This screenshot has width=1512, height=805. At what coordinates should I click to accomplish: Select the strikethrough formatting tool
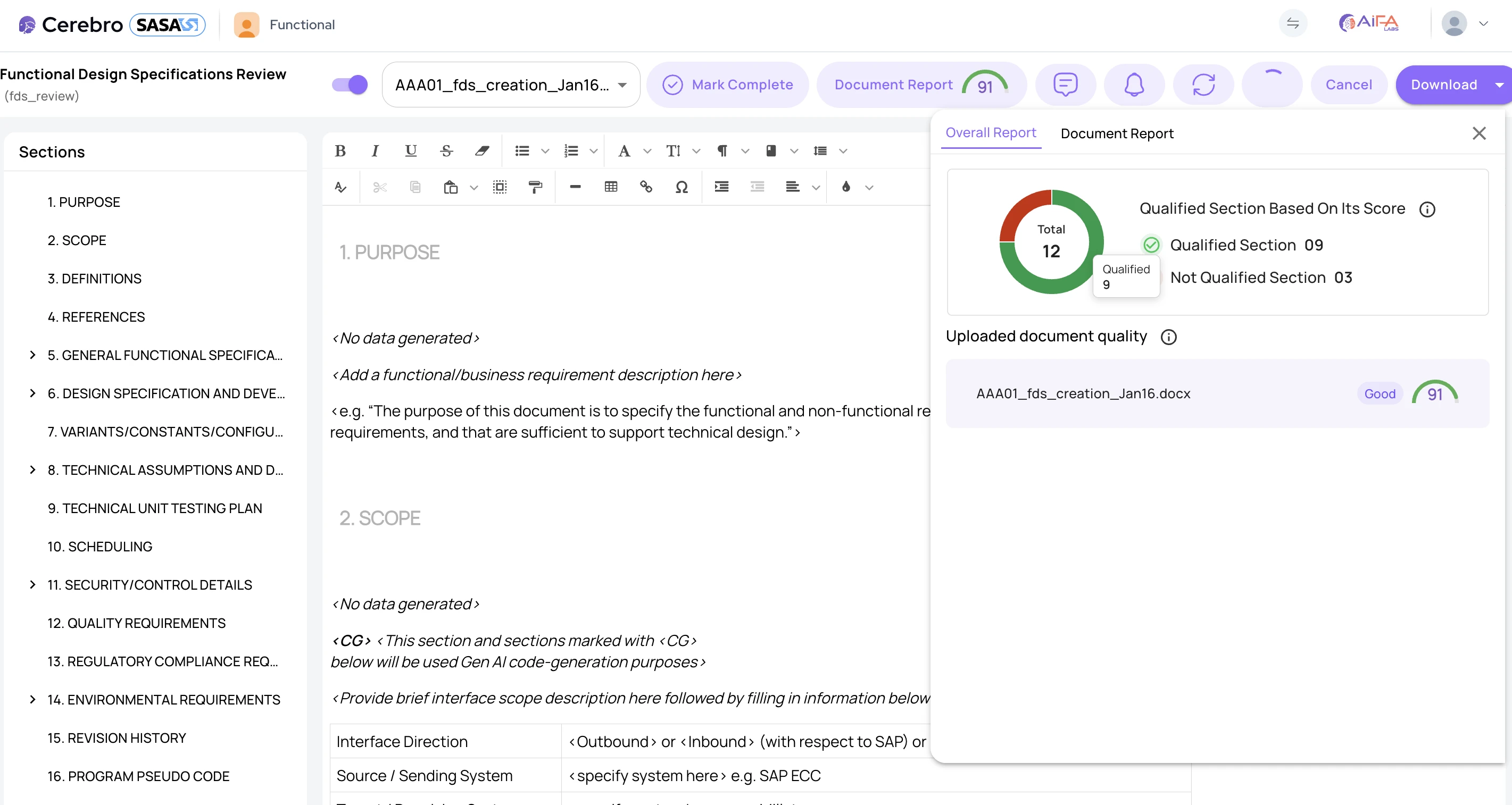(x=446, y=151)
